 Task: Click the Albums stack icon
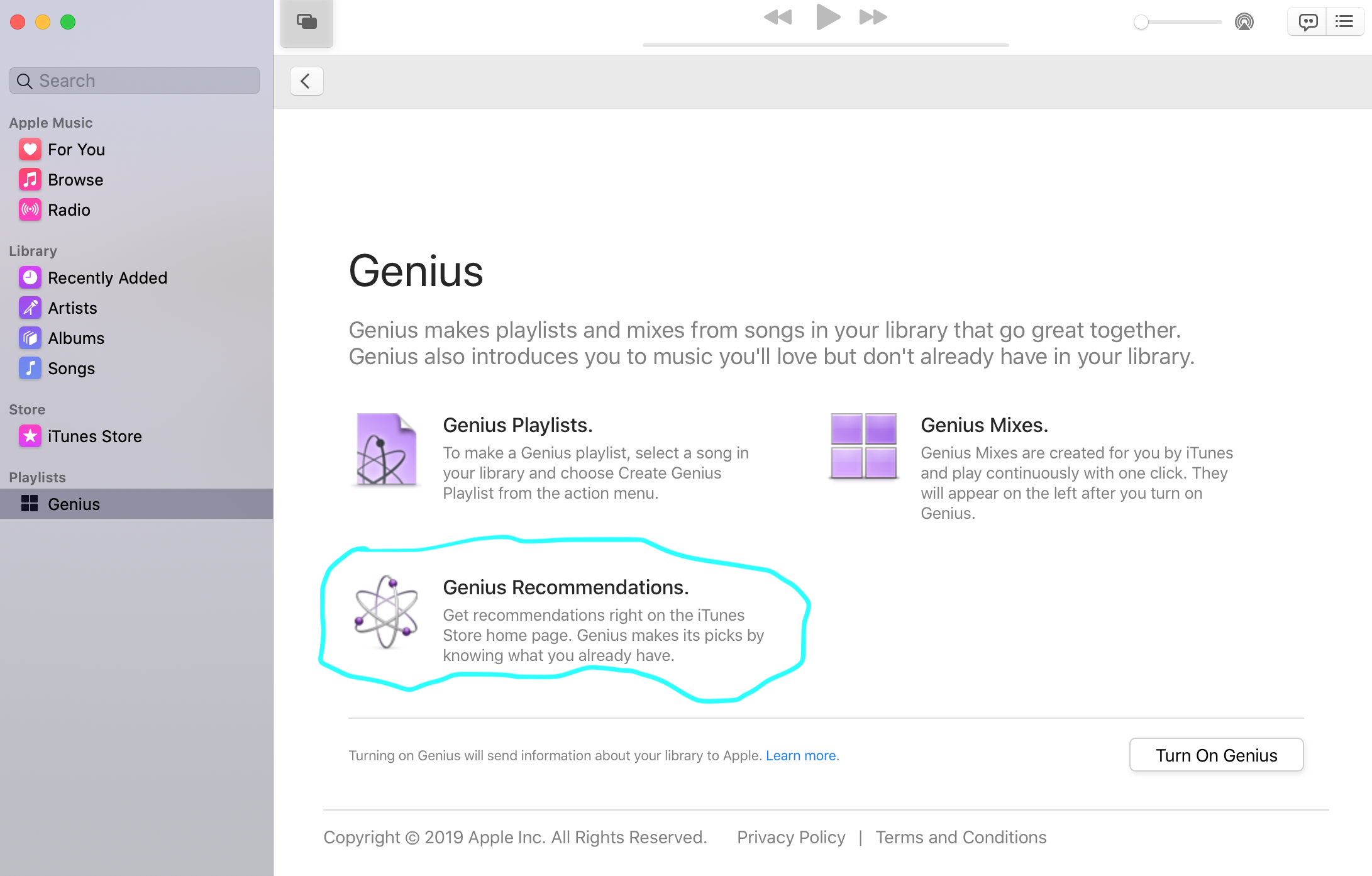pos(30,338)
